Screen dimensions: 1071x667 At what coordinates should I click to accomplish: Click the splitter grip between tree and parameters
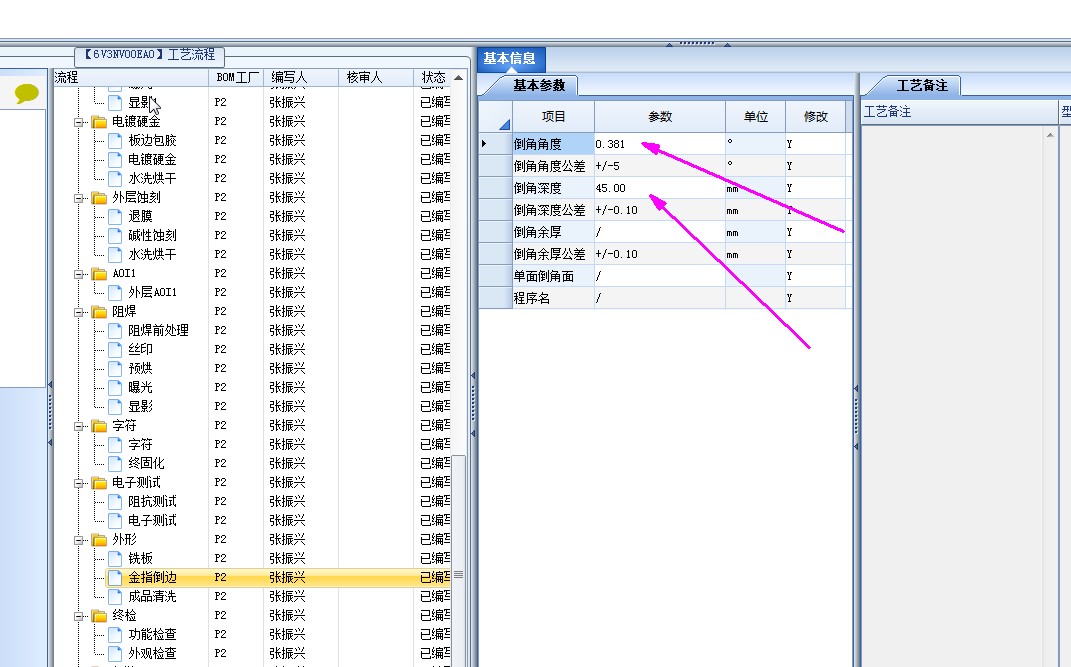pyautogui.click(x=473, y=404)
